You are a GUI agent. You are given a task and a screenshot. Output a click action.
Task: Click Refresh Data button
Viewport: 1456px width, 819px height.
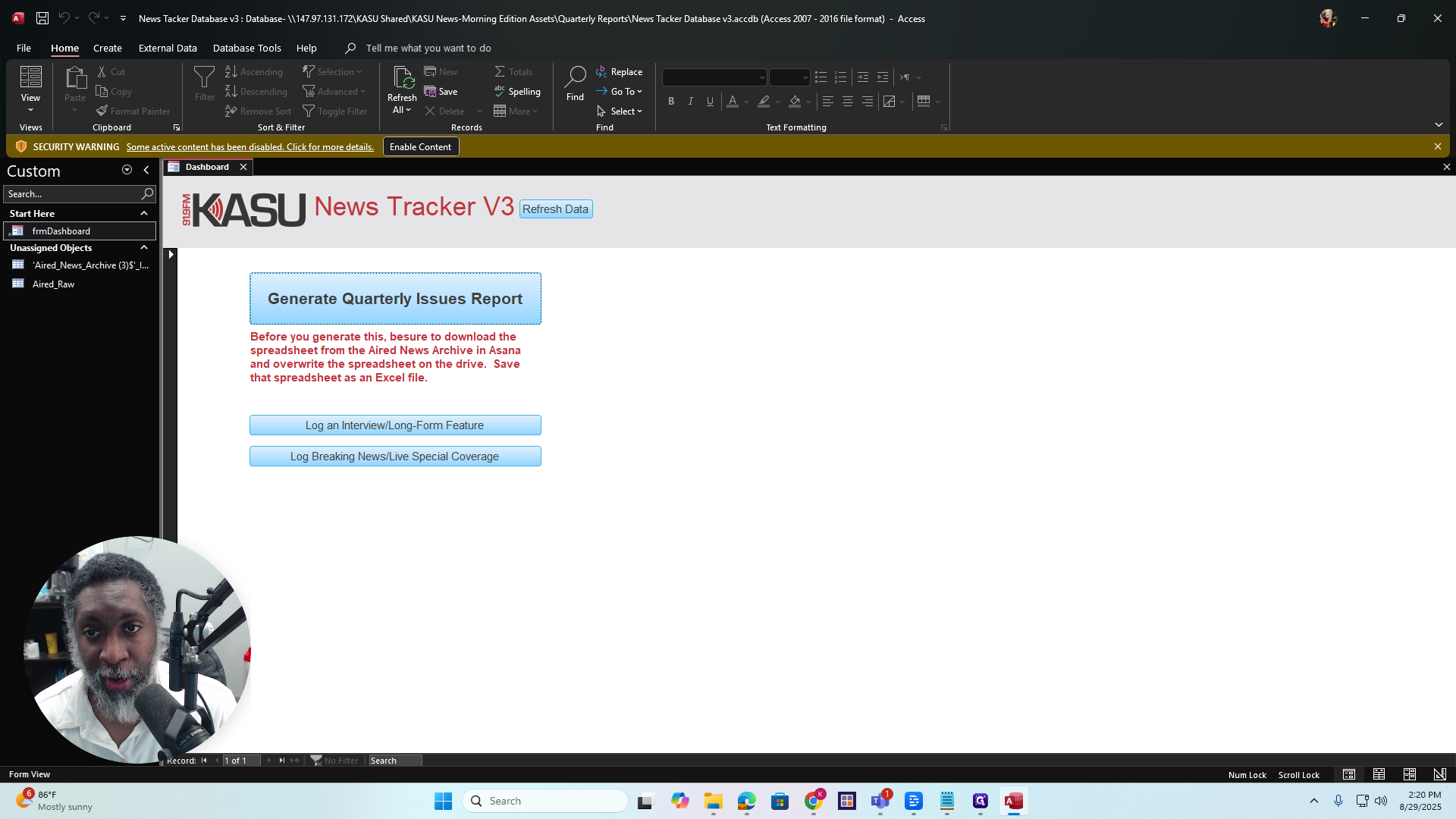click(x=555, y=209)
